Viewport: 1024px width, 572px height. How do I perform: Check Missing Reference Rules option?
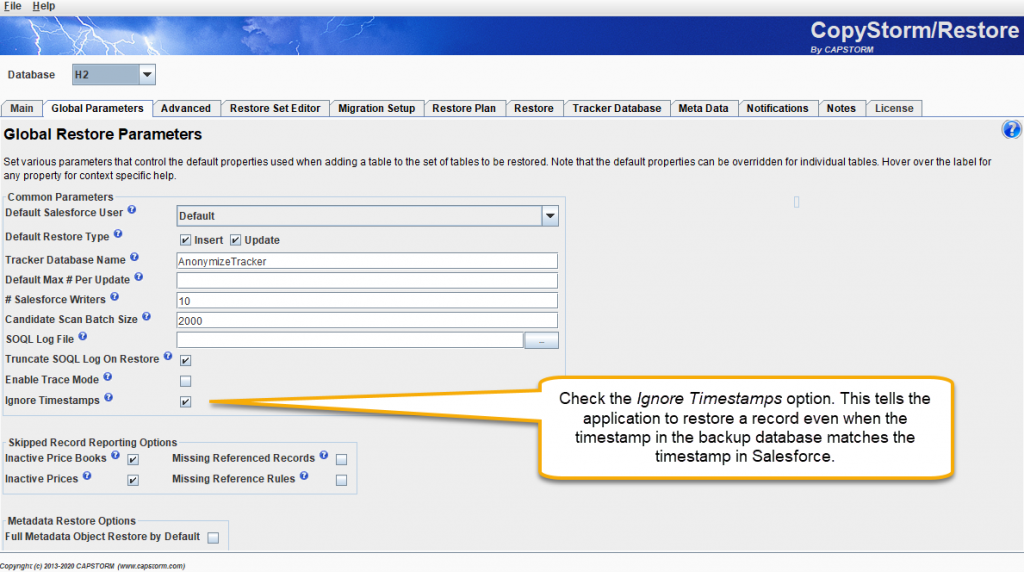[x=342, y=480]
